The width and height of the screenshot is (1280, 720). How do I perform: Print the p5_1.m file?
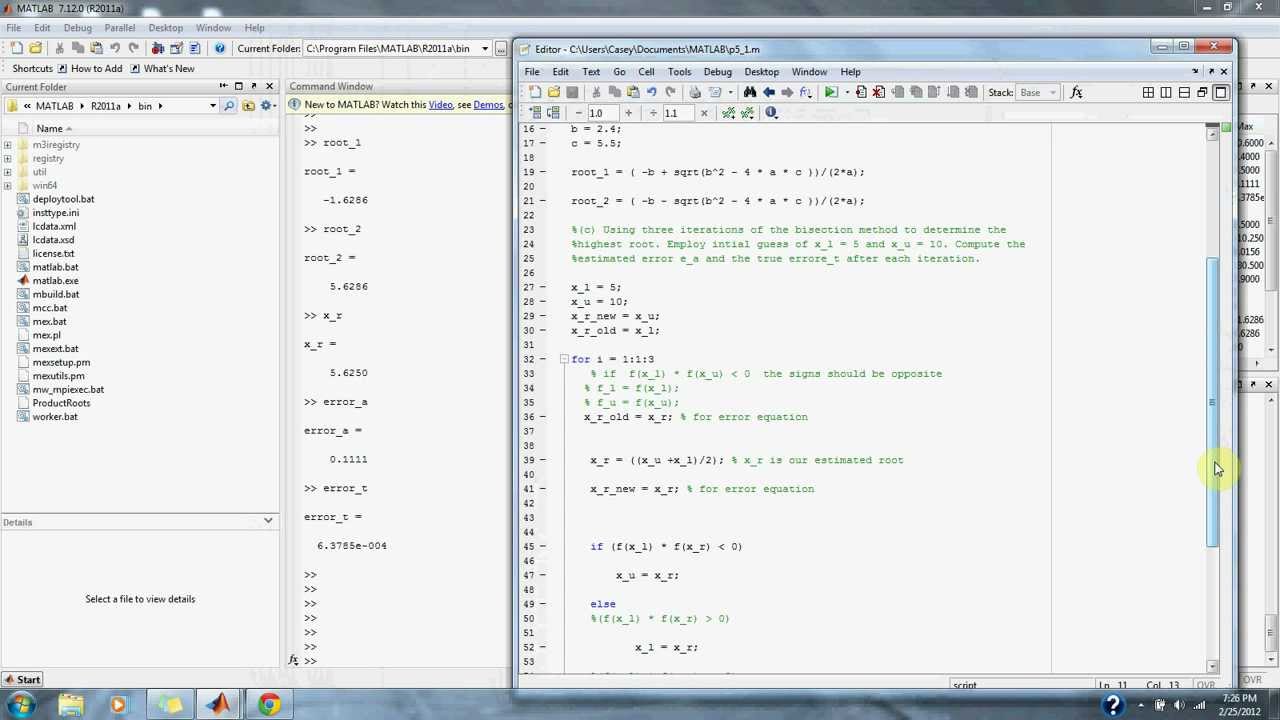[x=695, y=92]
